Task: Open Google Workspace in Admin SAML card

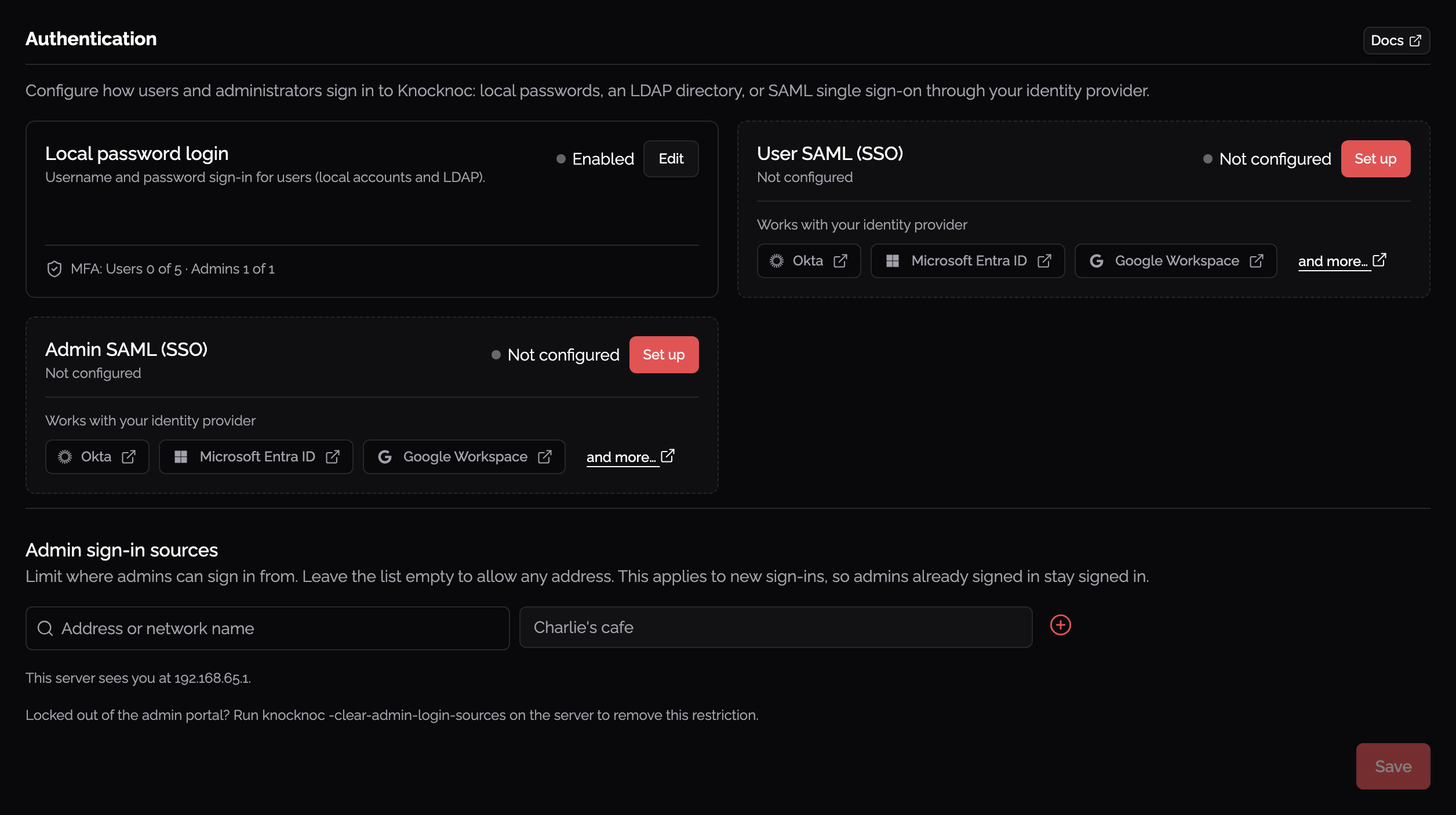Action: click(x=464, y=457)
